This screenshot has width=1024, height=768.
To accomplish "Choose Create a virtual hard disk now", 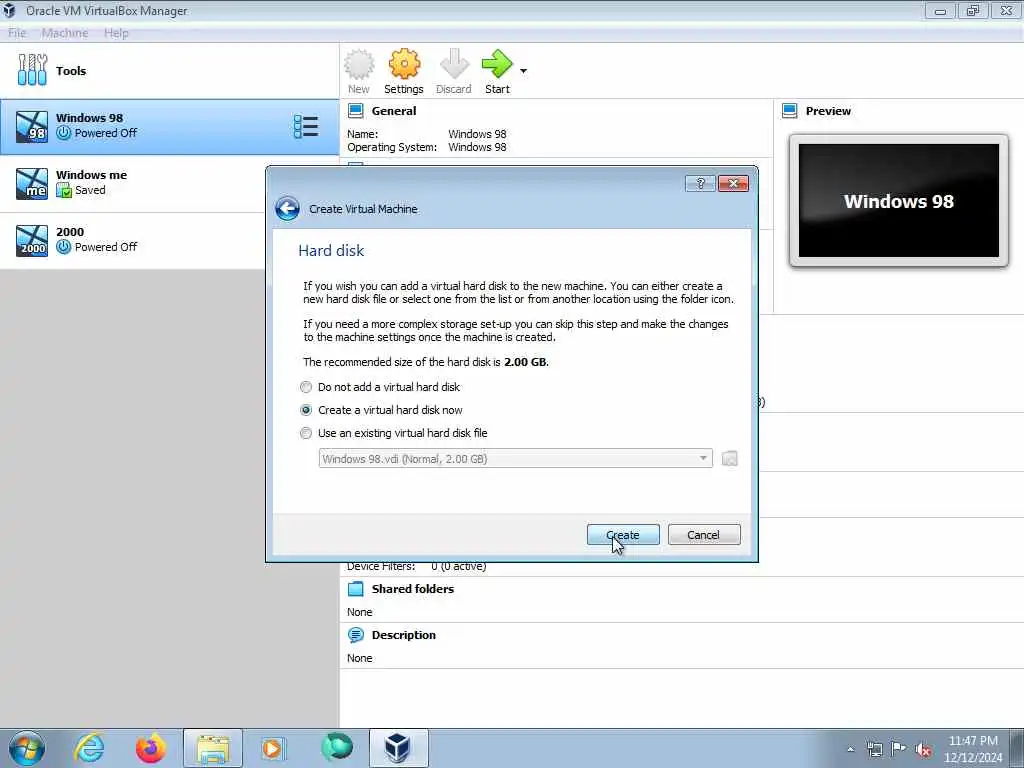I will coord(306,410).
